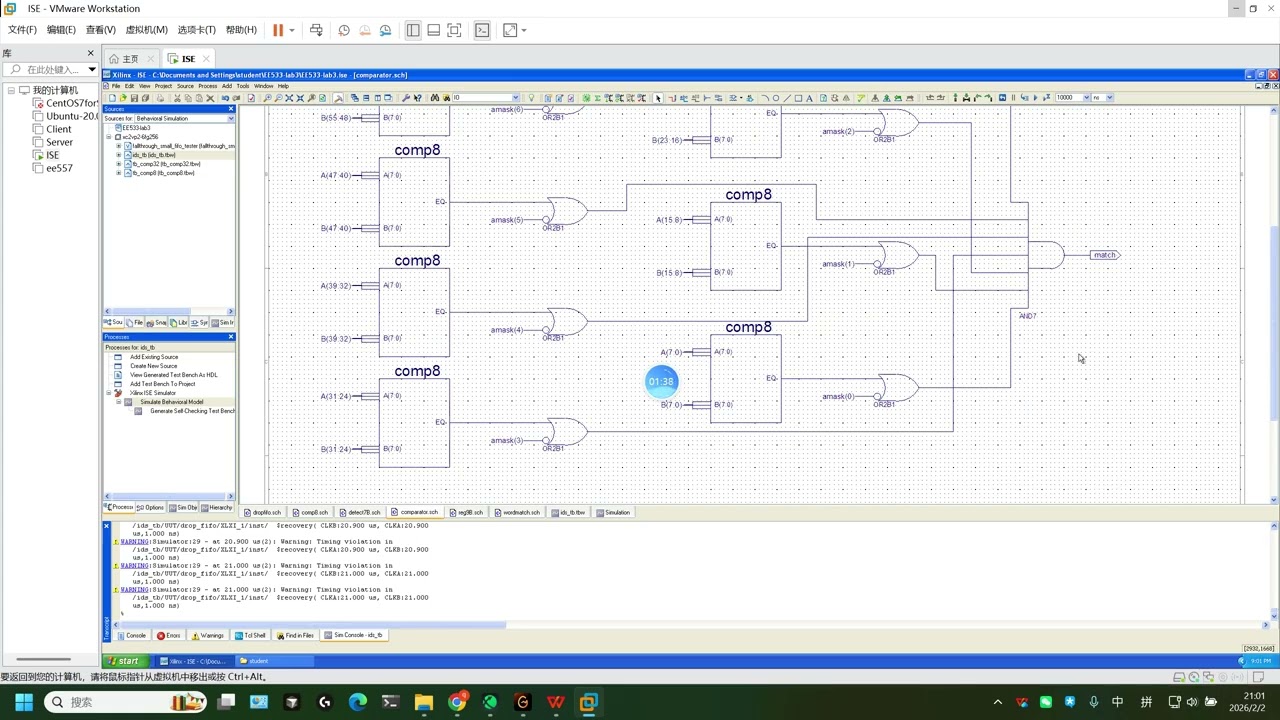Viewport: 1280px width, 720px height.
Task: Click the simulation Run play icon
Action: click(x=1035, y=98)
